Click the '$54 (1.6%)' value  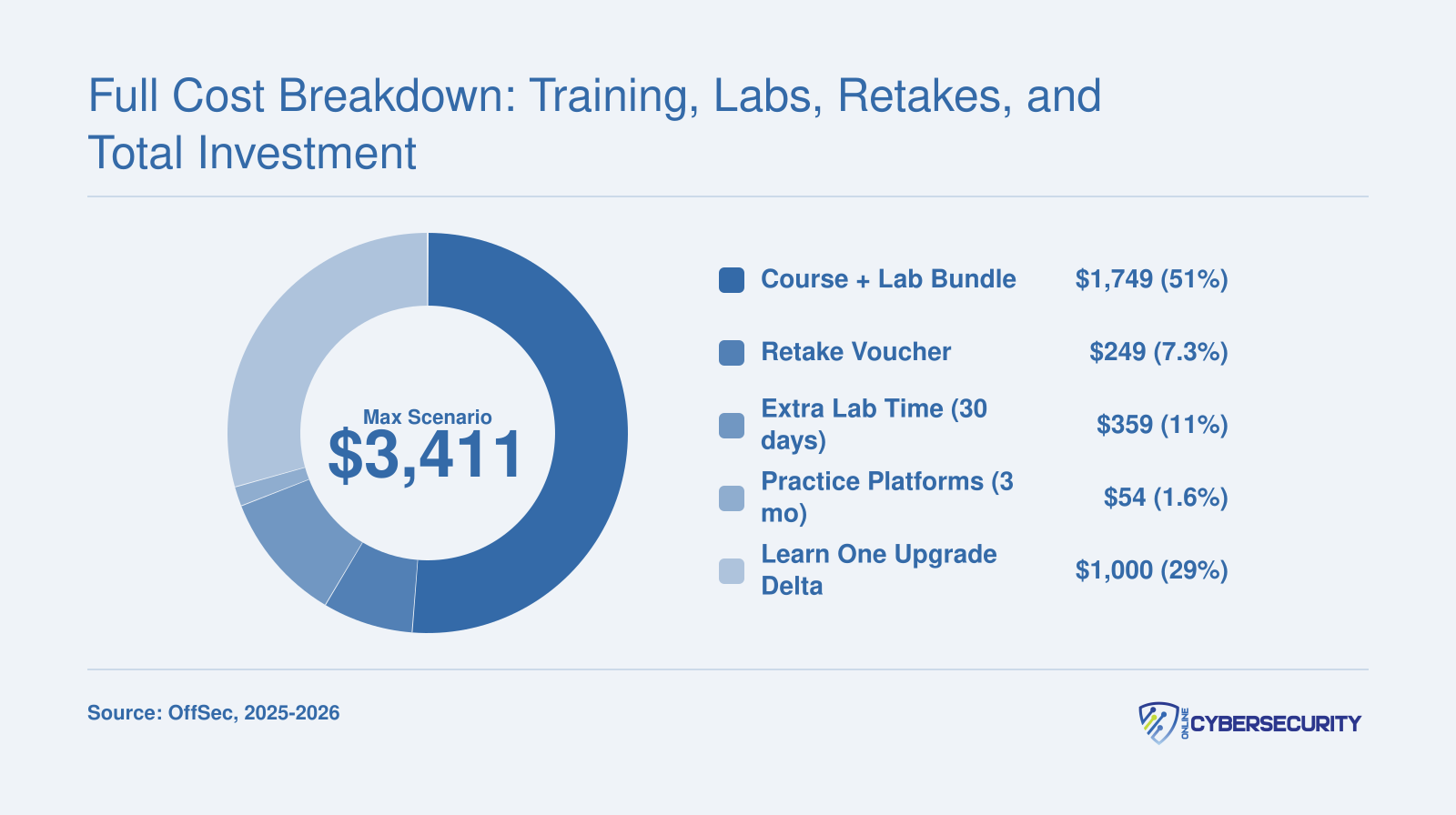coord(1166,498)
